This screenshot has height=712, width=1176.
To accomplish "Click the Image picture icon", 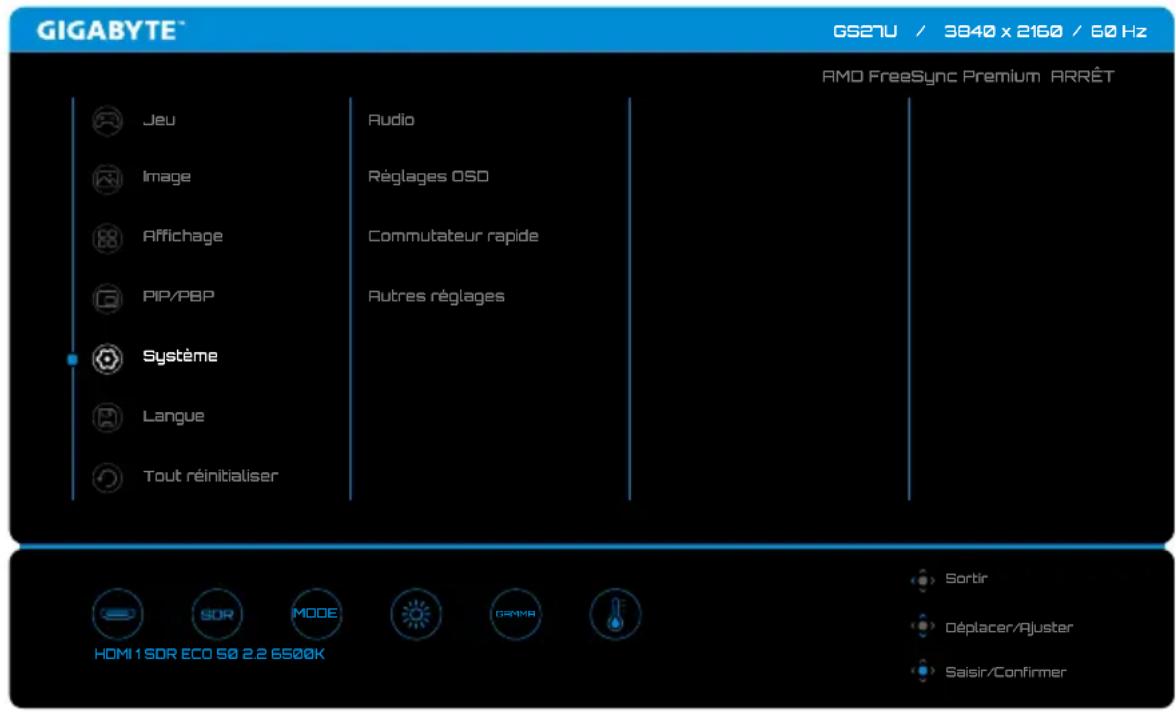I will (107, 179).
